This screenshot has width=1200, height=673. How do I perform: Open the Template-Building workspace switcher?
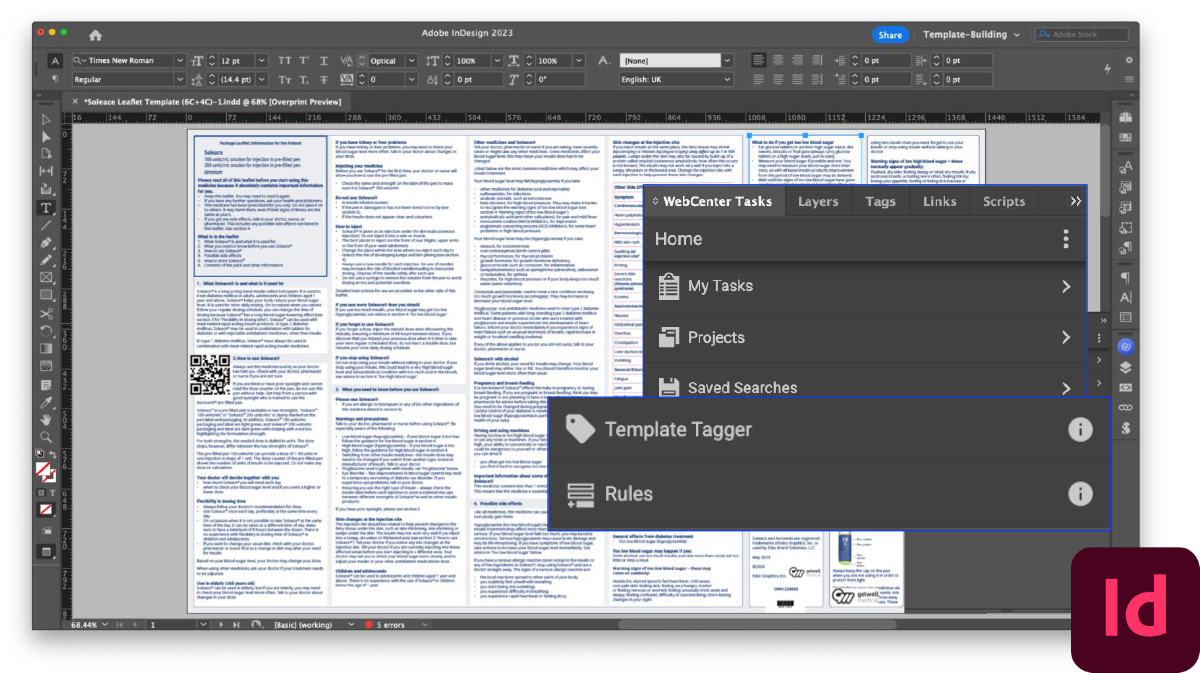tap(971, 35)
